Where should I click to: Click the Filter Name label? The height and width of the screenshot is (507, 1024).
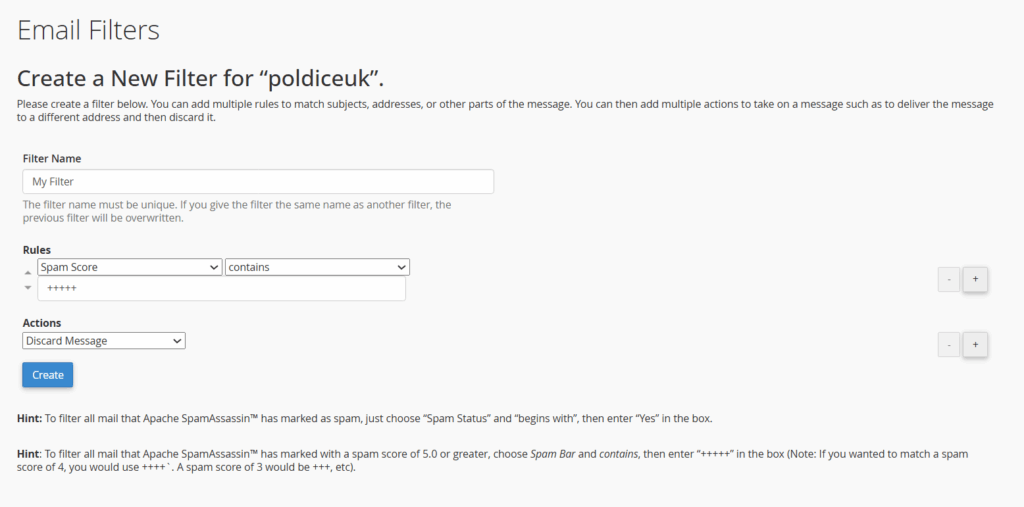52,159
